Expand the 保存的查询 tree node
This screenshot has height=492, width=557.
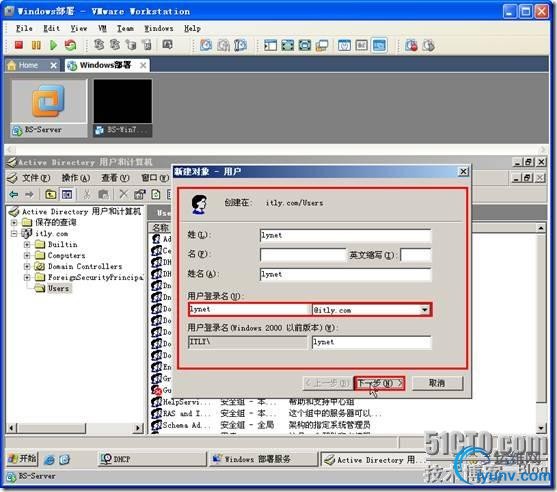14,223
